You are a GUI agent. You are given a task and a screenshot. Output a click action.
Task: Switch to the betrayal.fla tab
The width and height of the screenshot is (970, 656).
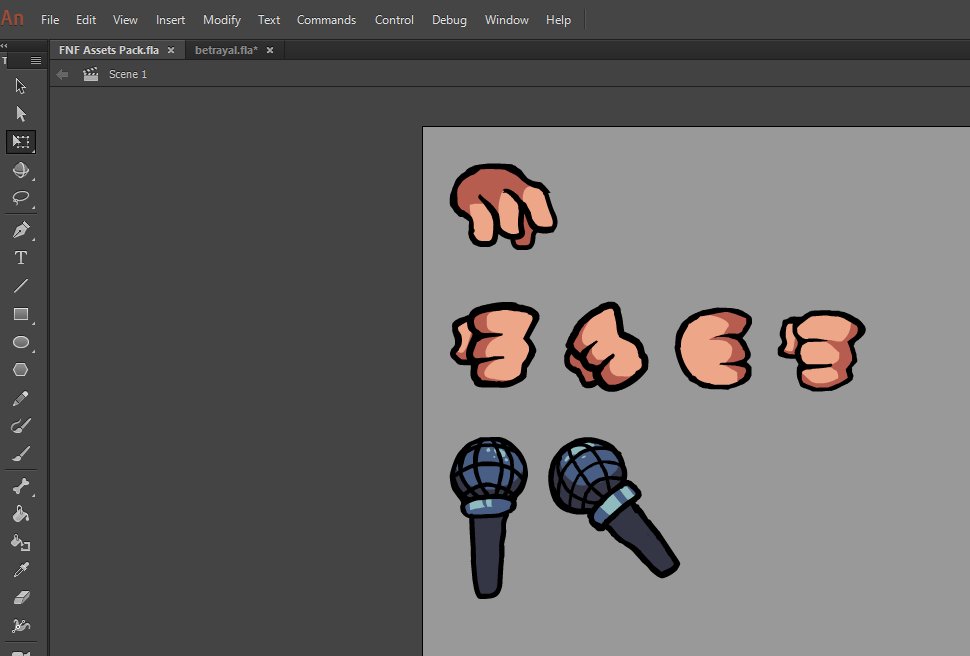225,49
